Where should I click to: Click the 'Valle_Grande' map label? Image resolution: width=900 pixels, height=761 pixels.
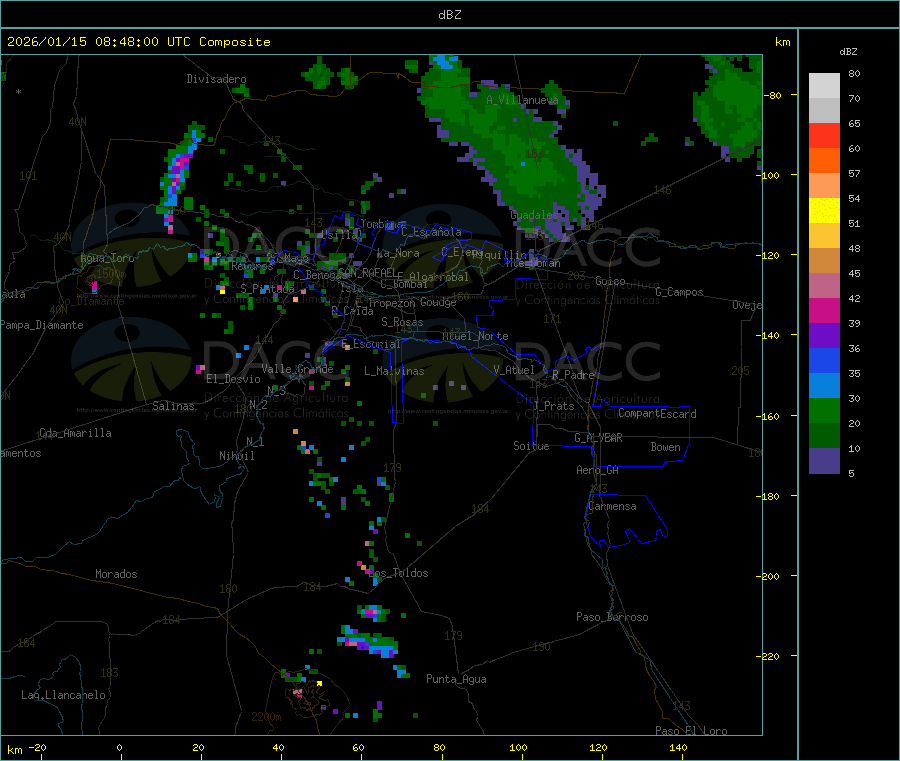297,369
